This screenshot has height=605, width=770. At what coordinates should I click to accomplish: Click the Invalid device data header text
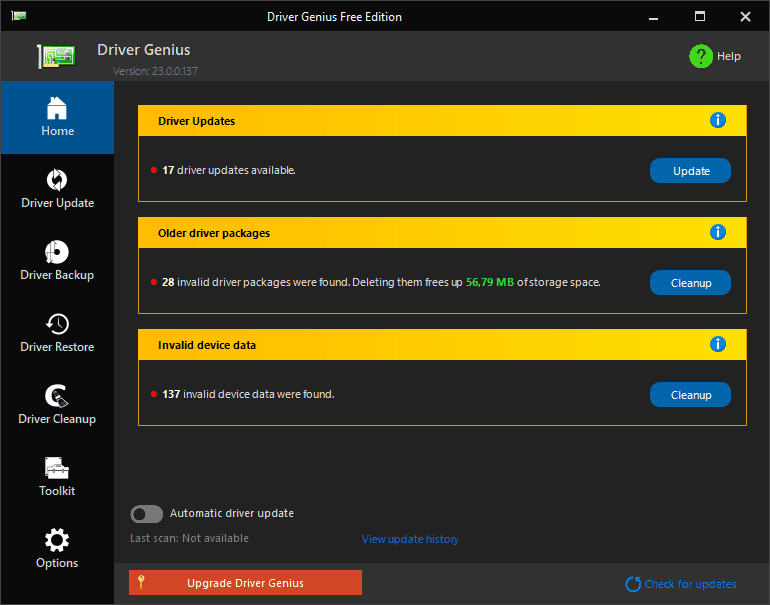pos(207,345)
